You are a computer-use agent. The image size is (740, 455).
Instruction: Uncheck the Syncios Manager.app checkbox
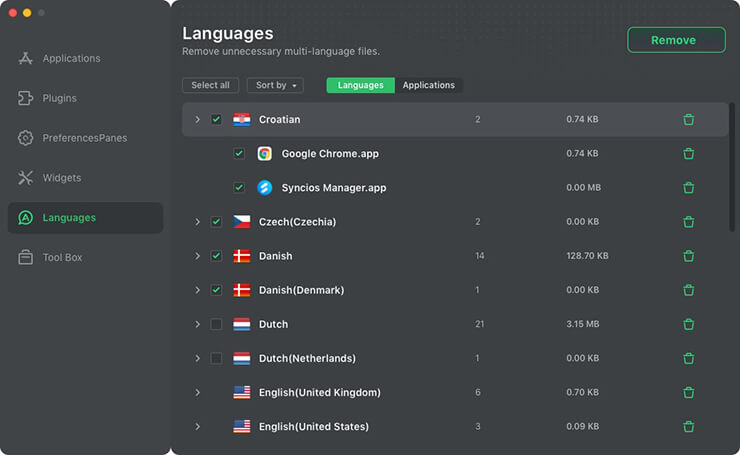[x=239, y=187]
